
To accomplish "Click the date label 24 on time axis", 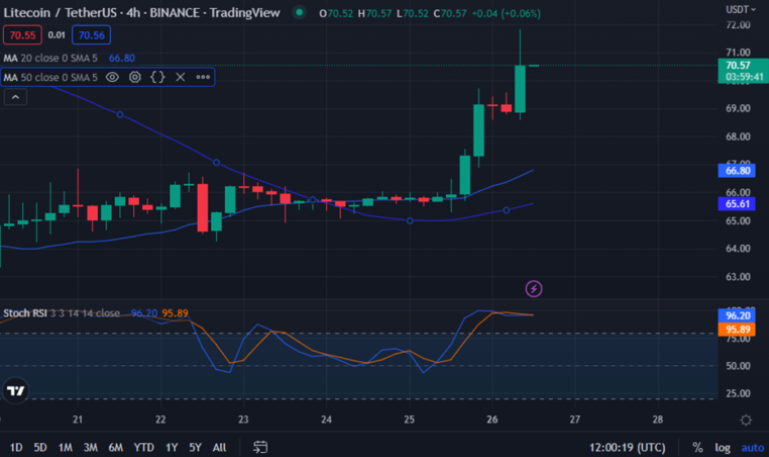I will click(326, 420).
